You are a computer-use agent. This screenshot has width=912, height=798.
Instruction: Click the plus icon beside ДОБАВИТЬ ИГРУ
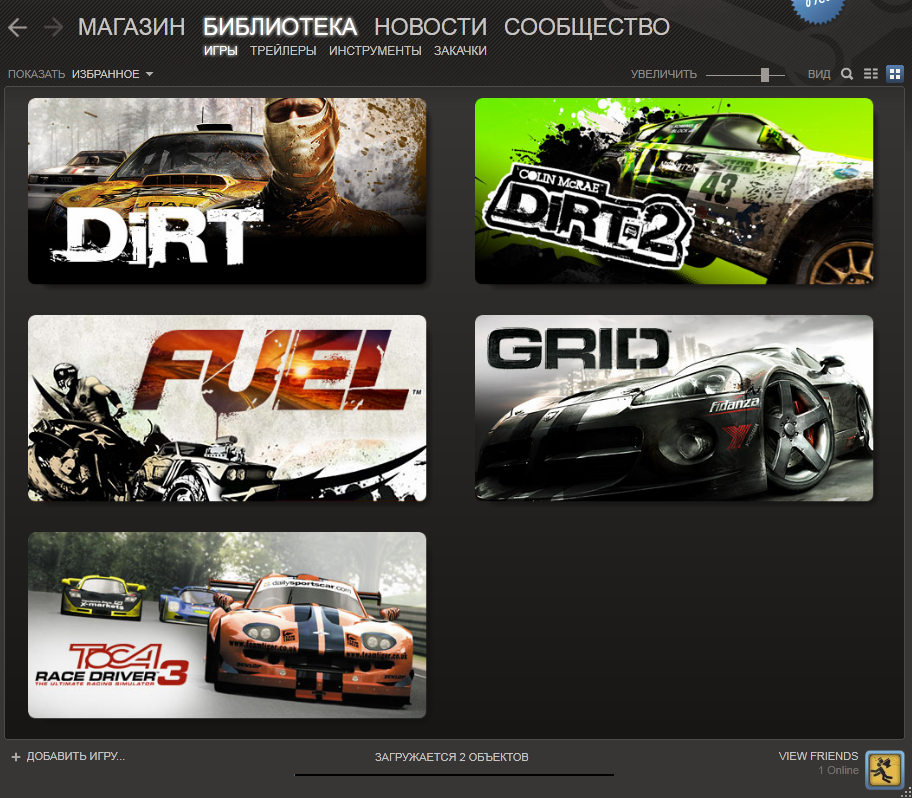point(16,757)
